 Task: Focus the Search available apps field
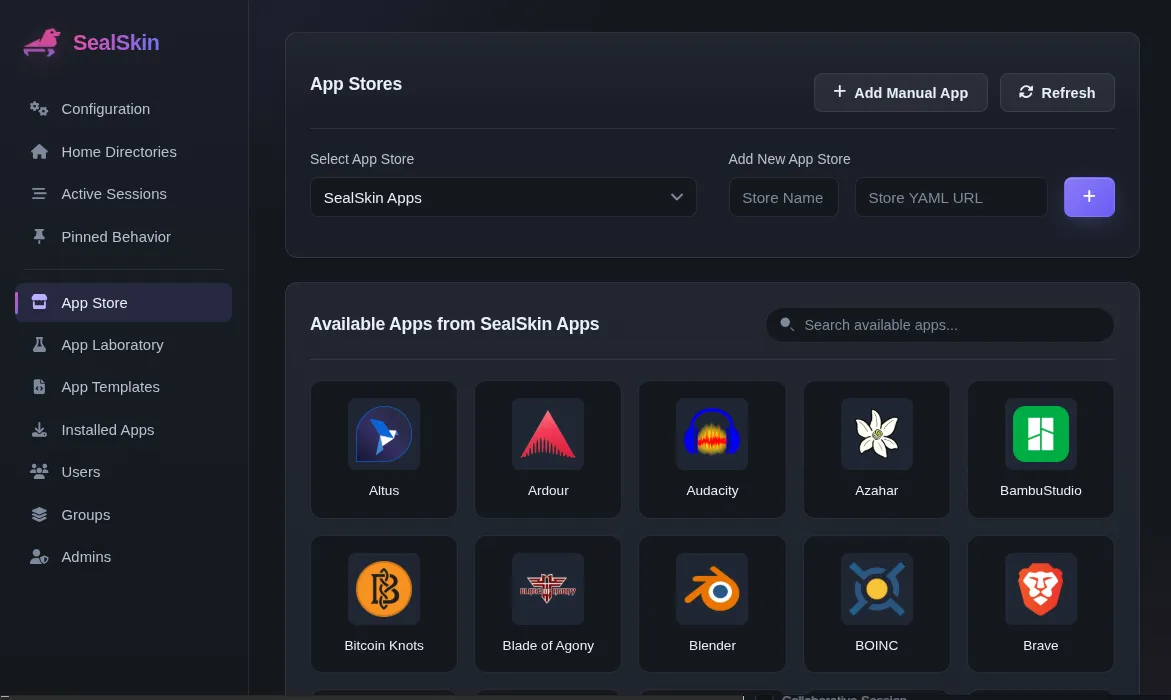point(939,325)
